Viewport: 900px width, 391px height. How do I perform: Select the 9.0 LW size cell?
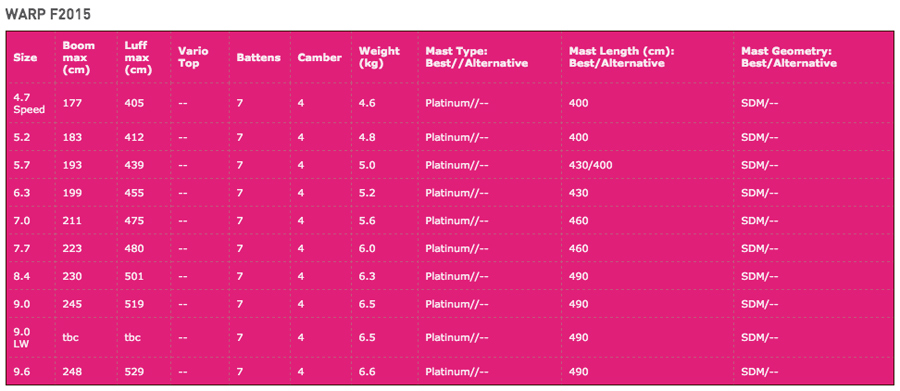click(x=22, y=337)
